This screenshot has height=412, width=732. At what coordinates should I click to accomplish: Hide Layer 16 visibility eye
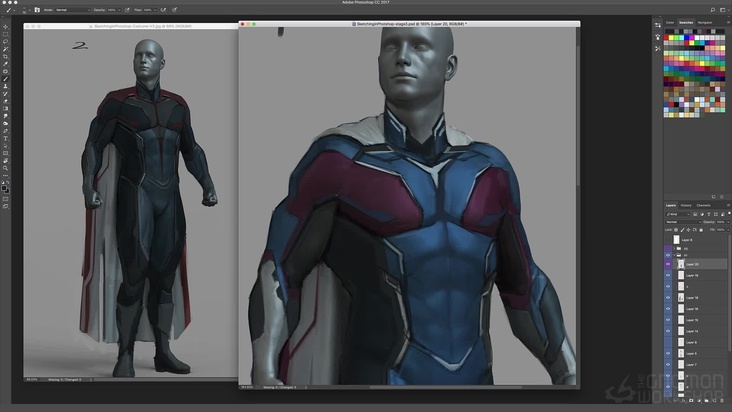pos(668,309)
